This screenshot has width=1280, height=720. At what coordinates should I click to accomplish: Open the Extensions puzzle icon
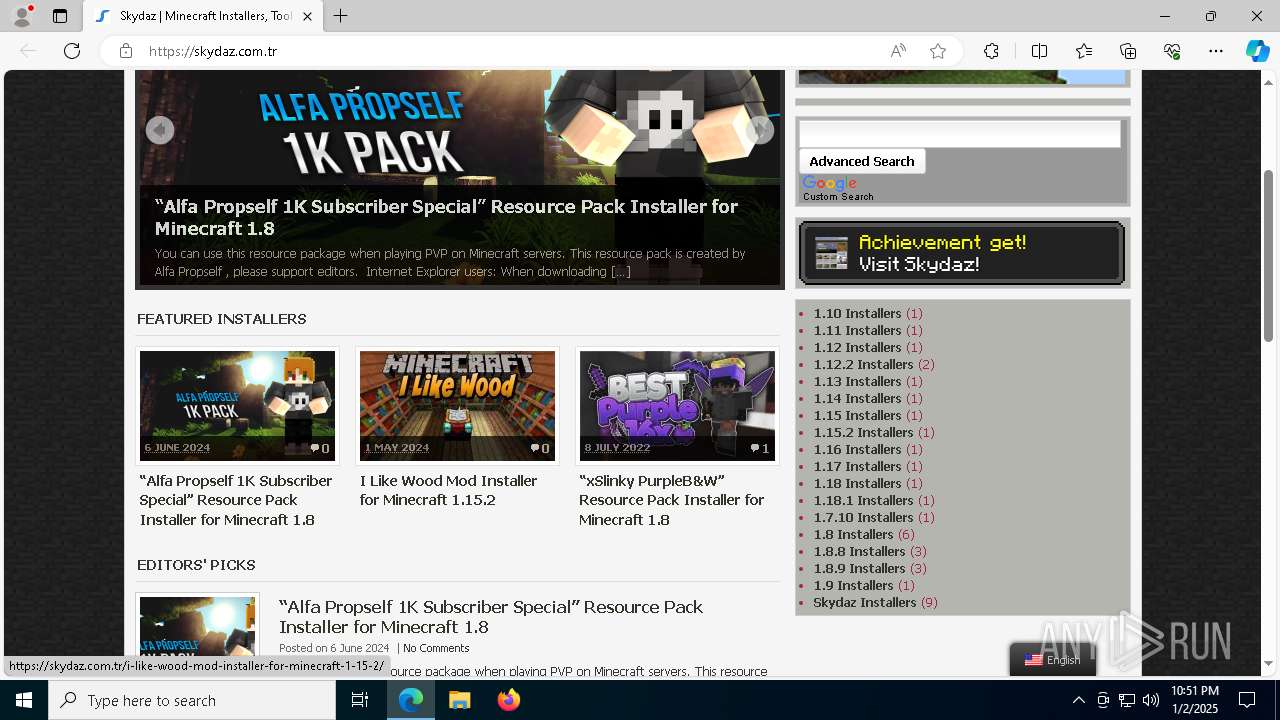click(991, 51)
